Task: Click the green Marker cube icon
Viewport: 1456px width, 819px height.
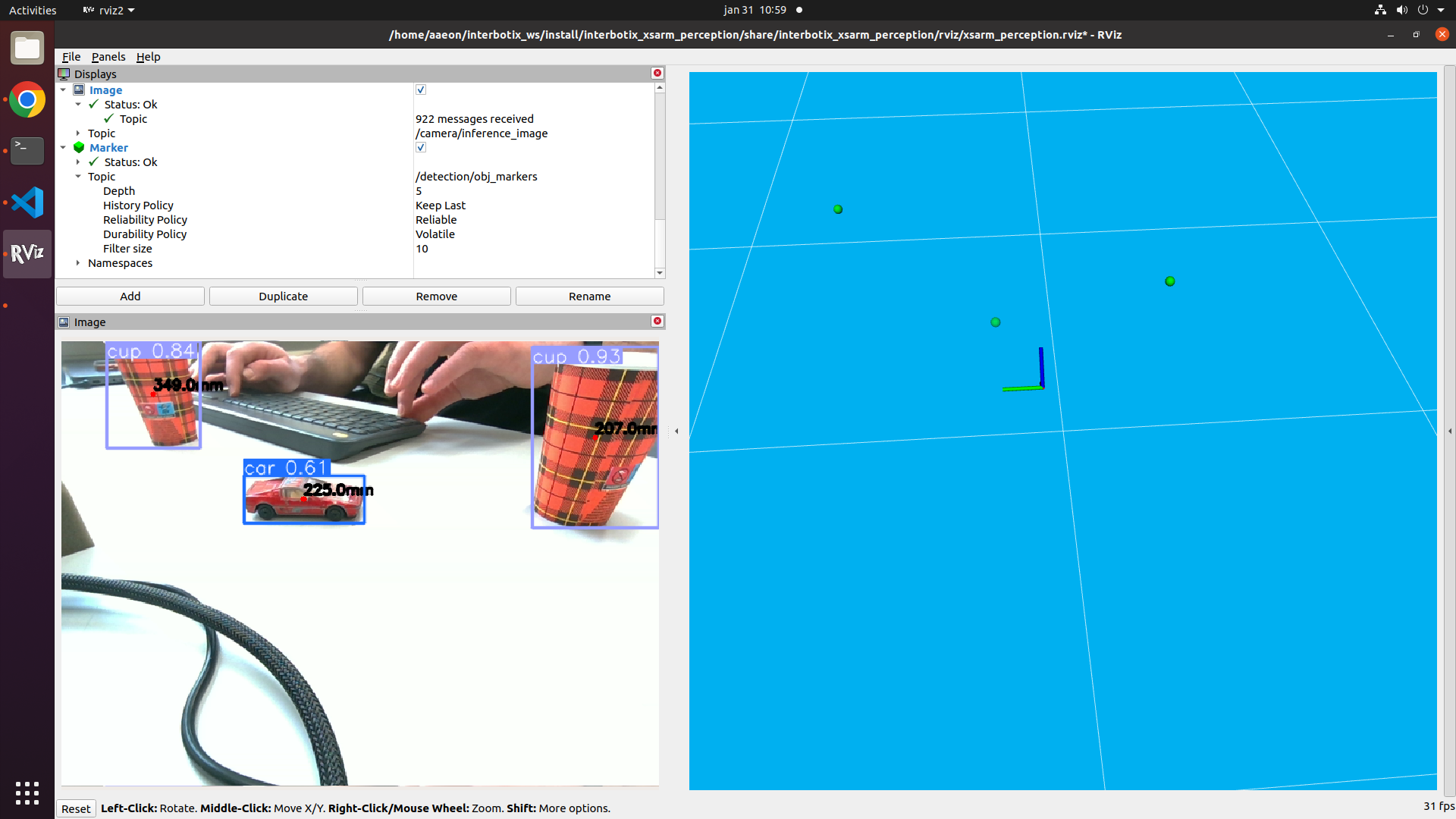Action: click(x=79, y=147)
